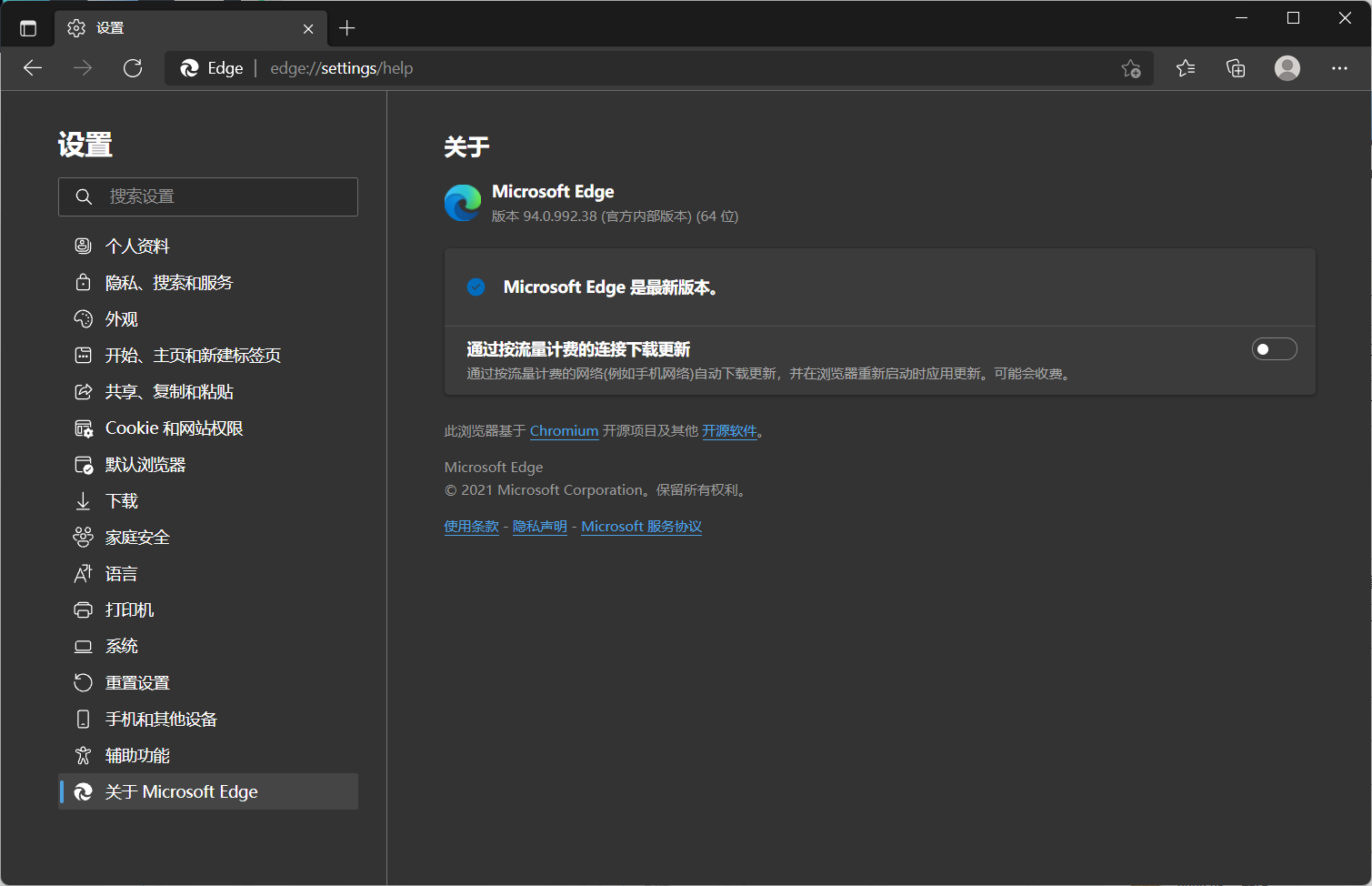The width and height of the screenshot is (1372, 886).
Task: Refresh the page with reload icon
Action: point(133,68)
